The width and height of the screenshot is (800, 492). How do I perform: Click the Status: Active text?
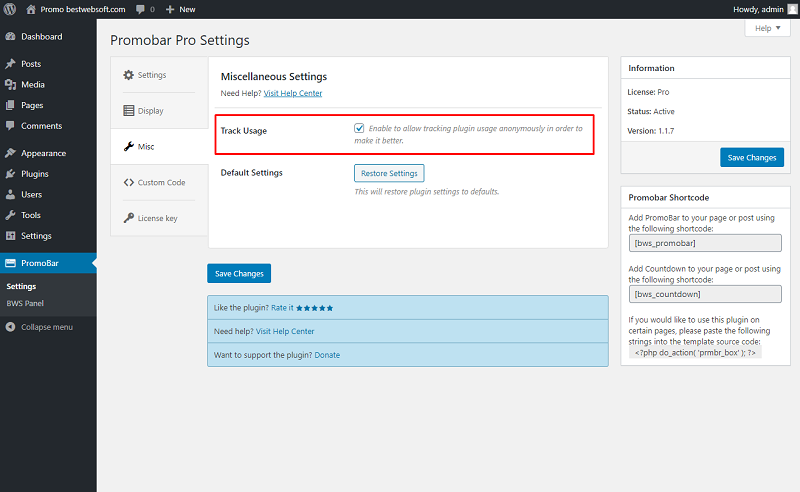651,111
